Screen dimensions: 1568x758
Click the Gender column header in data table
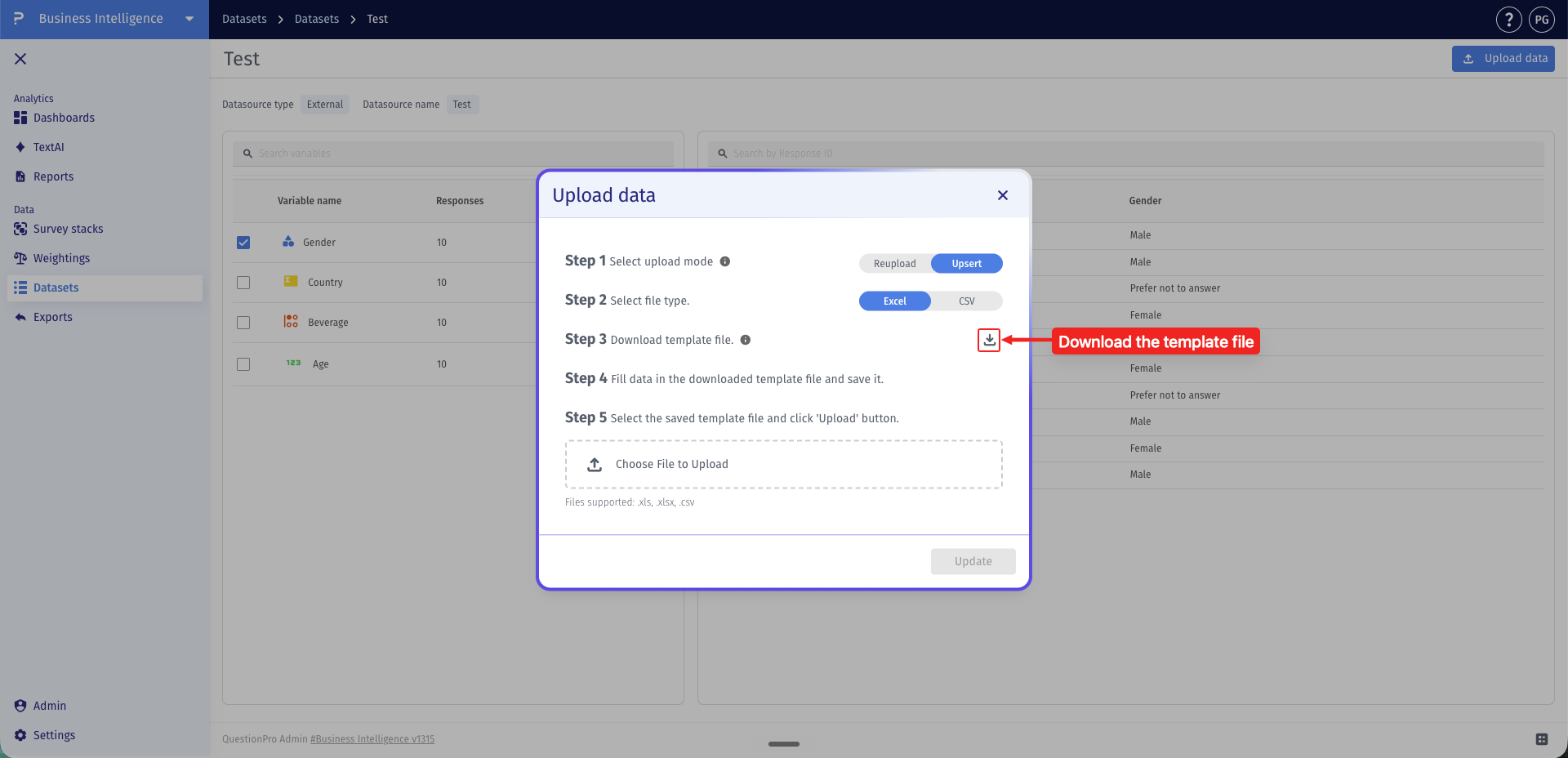point(1145,201)
